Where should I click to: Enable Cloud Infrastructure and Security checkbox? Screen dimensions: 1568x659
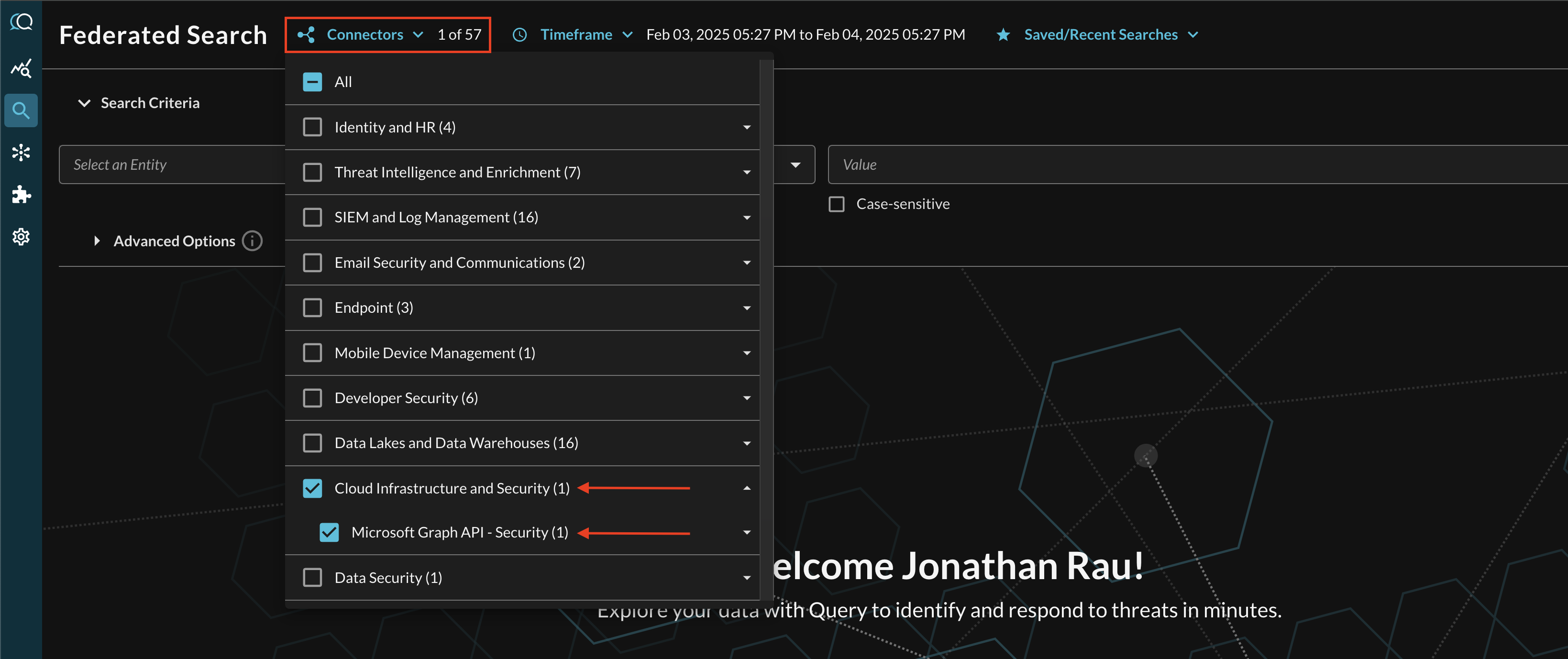[x=314, y=487]
